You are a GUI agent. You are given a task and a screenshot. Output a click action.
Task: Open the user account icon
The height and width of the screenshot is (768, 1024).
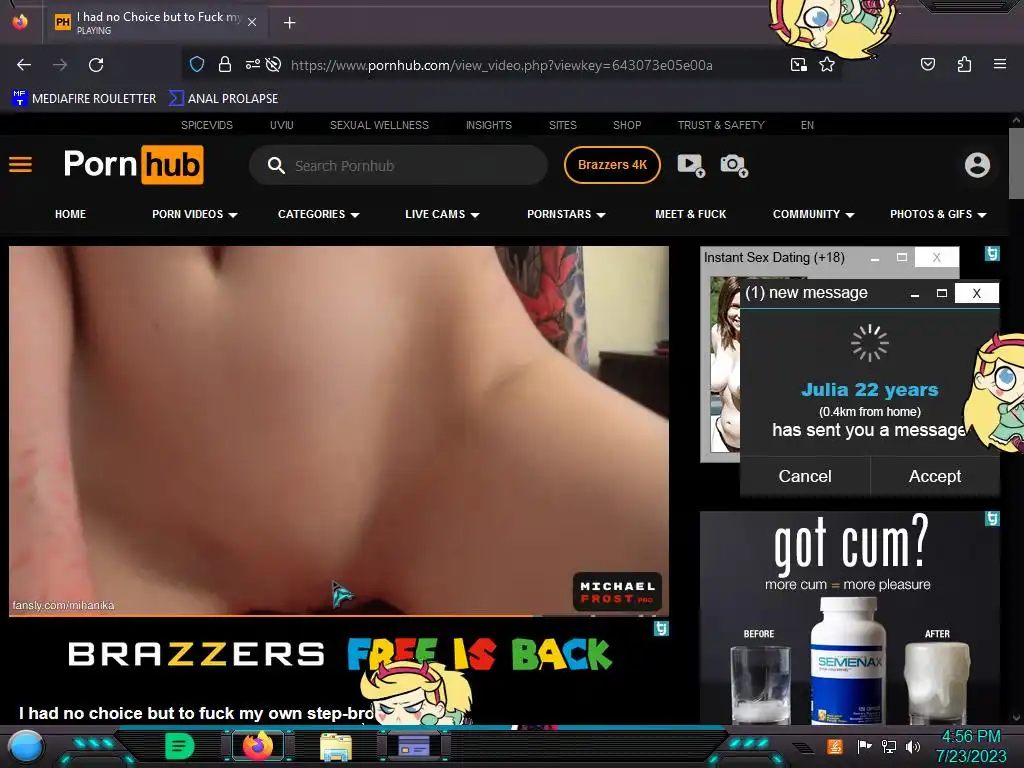(x=977, y=165)
